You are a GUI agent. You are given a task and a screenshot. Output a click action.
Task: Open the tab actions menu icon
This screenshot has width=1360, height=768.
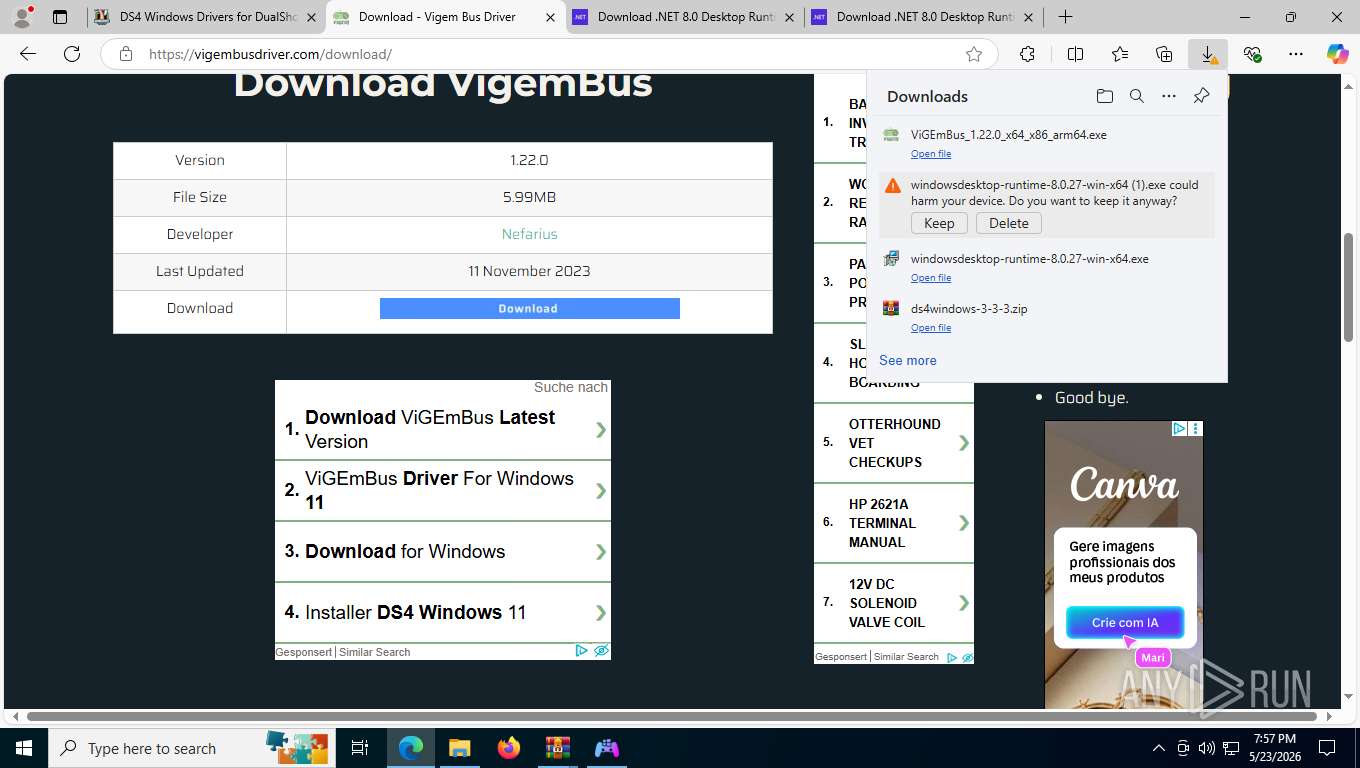[60, 17]
